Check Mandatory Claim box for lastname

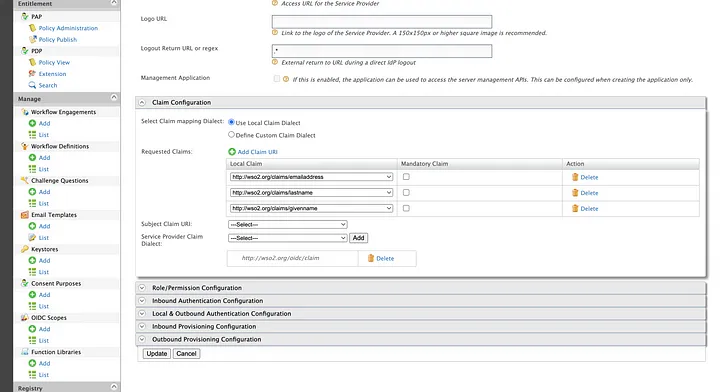click(406, 192)
